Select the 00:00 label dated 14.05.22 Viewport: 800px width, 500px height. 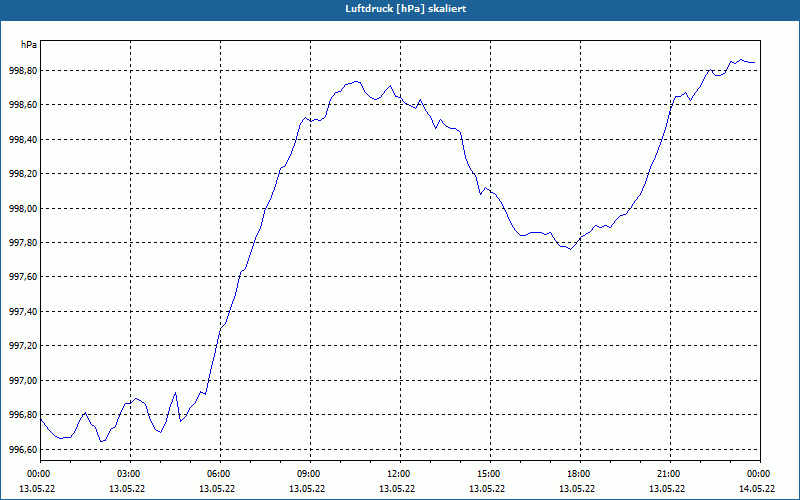pyautogui.click(x=760, y=474)
